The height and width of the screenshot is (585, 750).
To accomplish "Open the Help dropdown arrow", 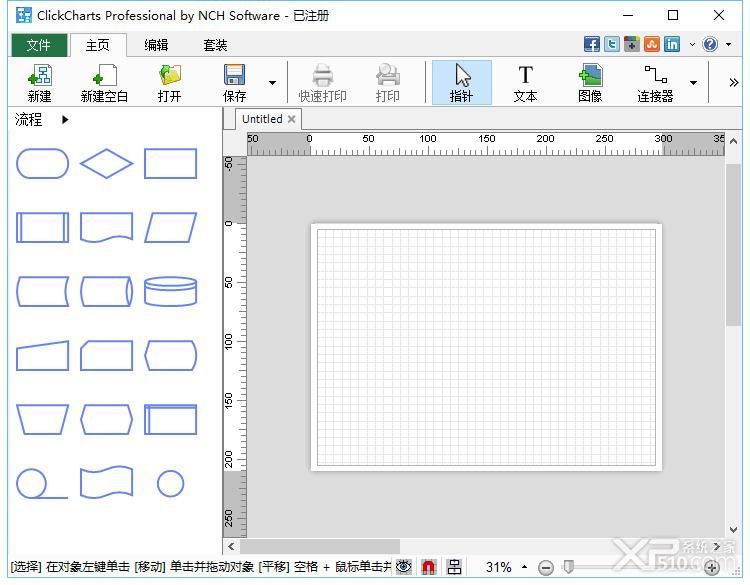I will coord(728,44).
